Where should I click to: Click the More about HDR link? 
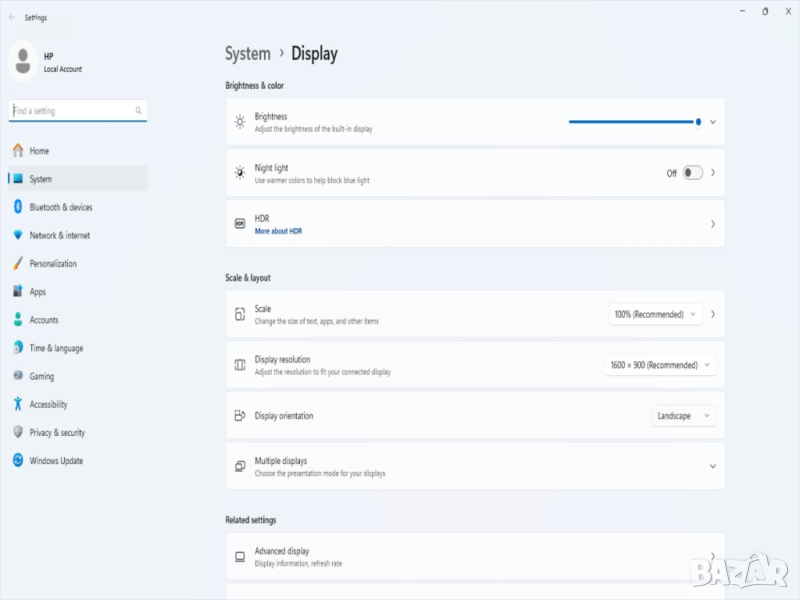click(278, 231)
